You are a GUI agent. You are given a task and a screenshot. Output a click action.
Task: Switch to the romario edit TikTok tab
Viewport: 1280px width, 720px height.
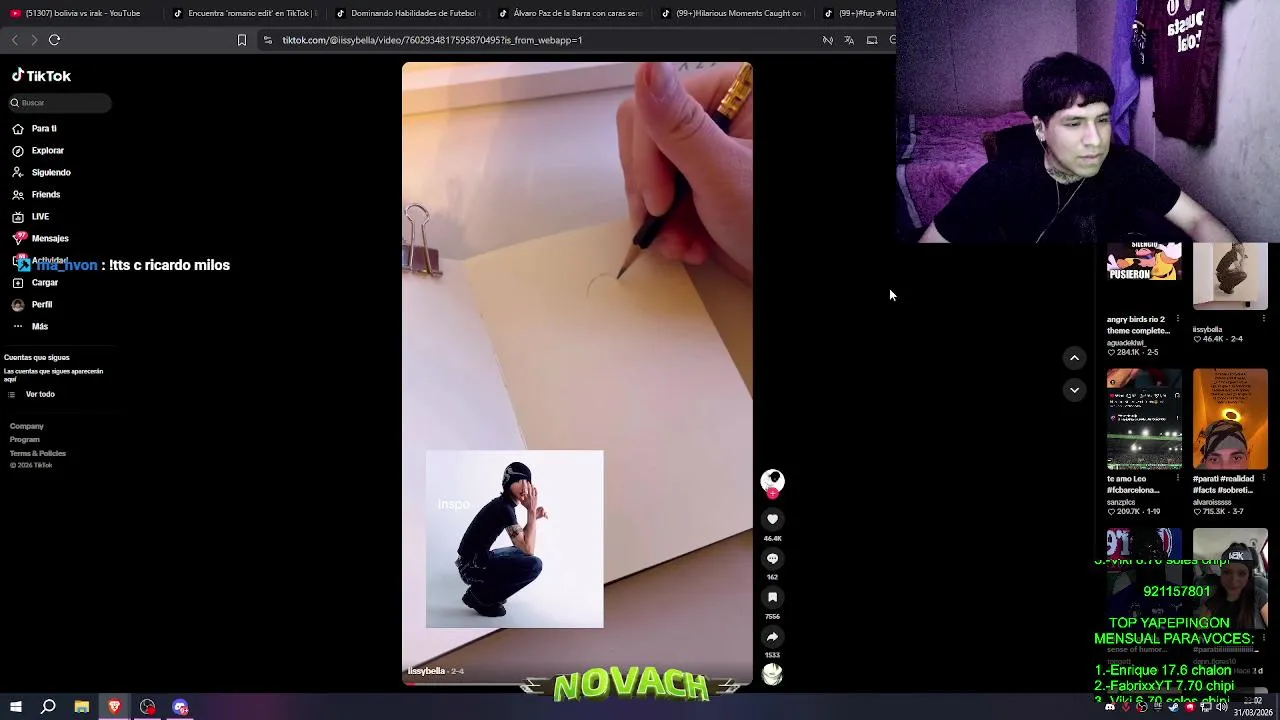click(243, 13)
